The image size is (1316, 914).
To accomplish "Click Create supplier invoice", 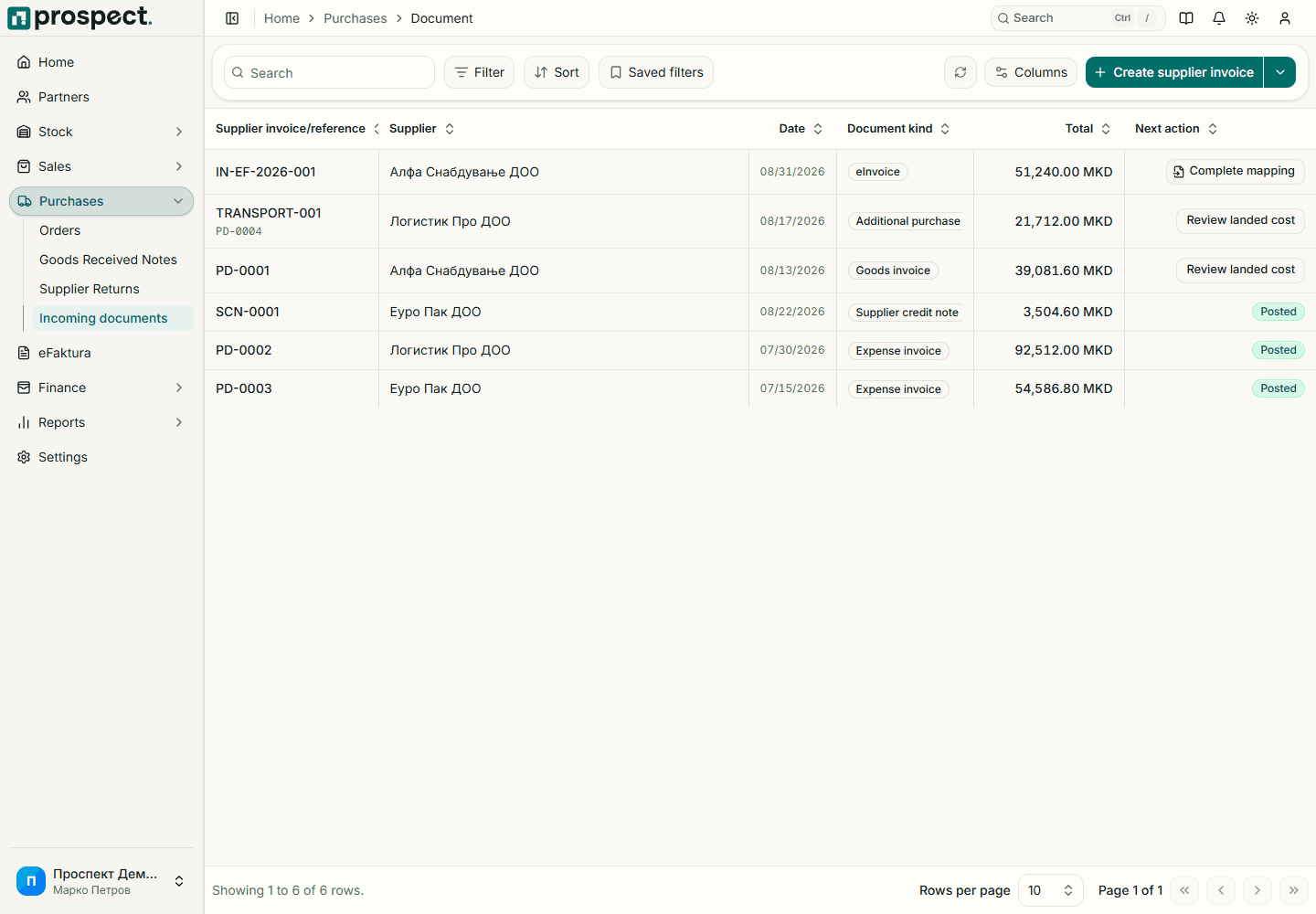I will [x=1174, y=72].
